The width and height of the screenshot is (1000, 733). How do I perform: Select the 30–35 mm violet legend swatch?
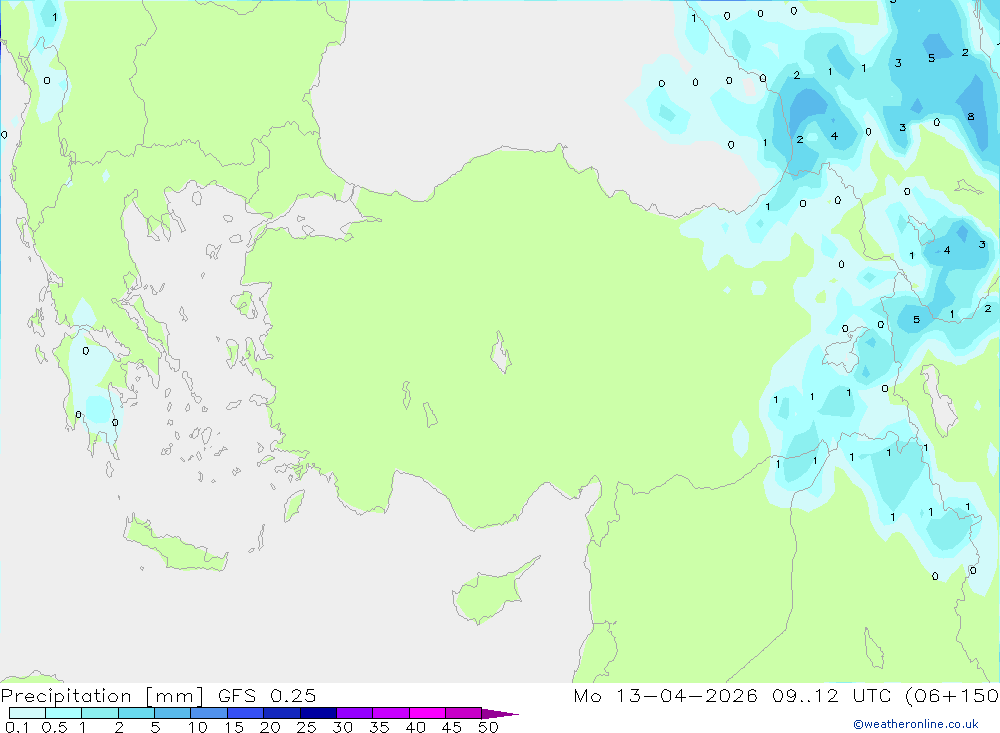355,713
